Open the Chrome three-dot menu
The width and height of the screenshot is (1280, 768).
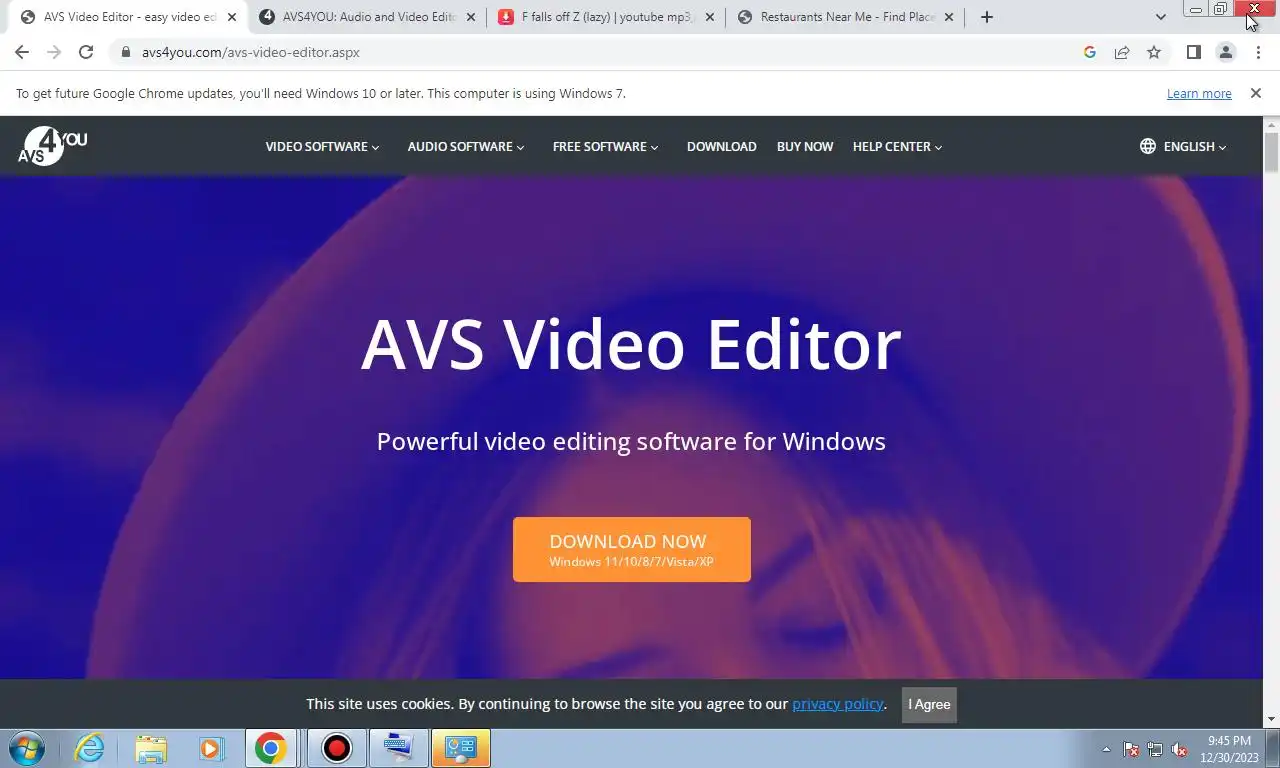[1258, 52]
